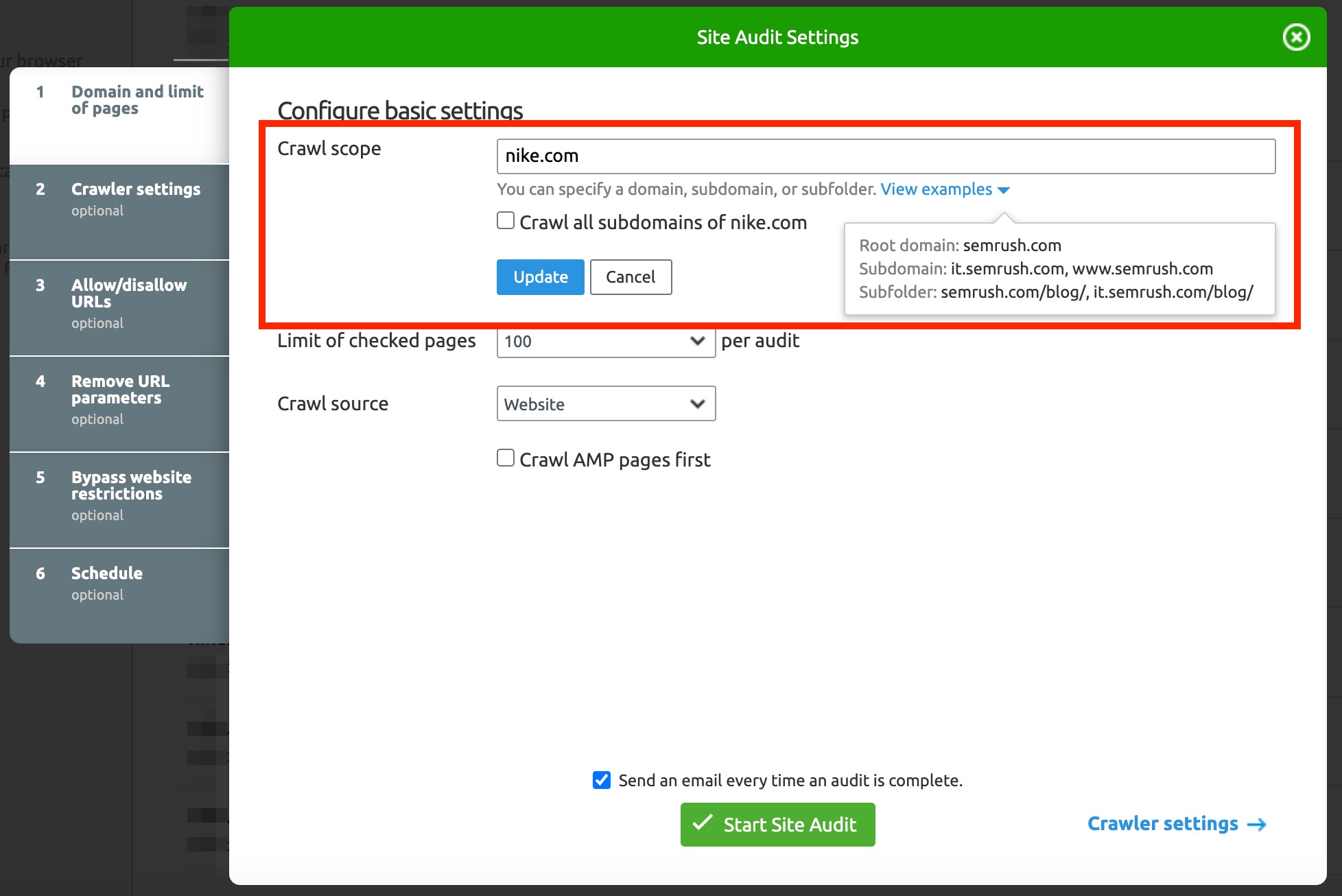
Task: Close the Site Audit Settings dialog
Action: (x=1296, y=37)
